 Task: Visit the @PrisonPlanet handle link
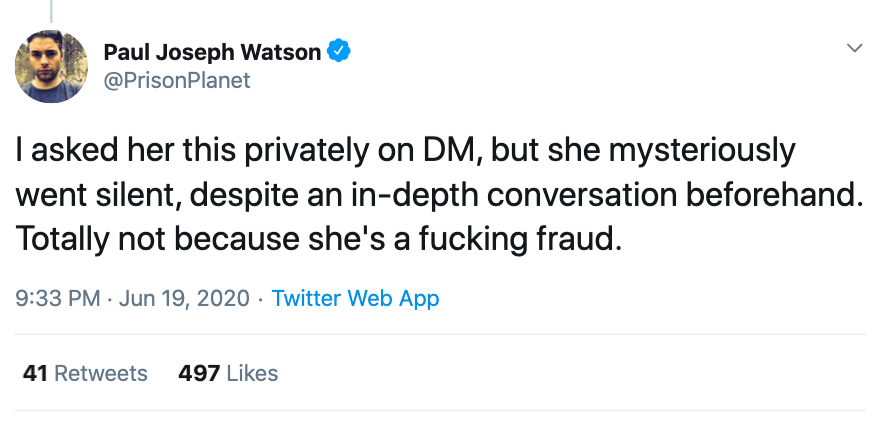pos(177,80)
